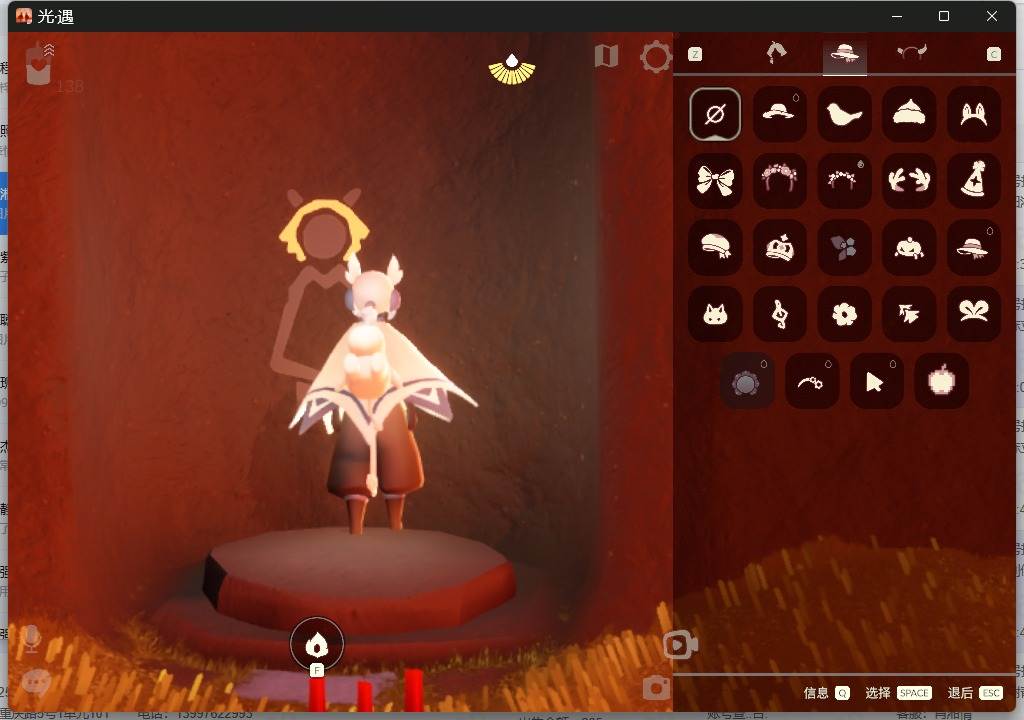Image resolution: width=1024 pixels, height=720 pixels.
Task: Start video recording with camcorder icon
Action: (x=680, y=646)
